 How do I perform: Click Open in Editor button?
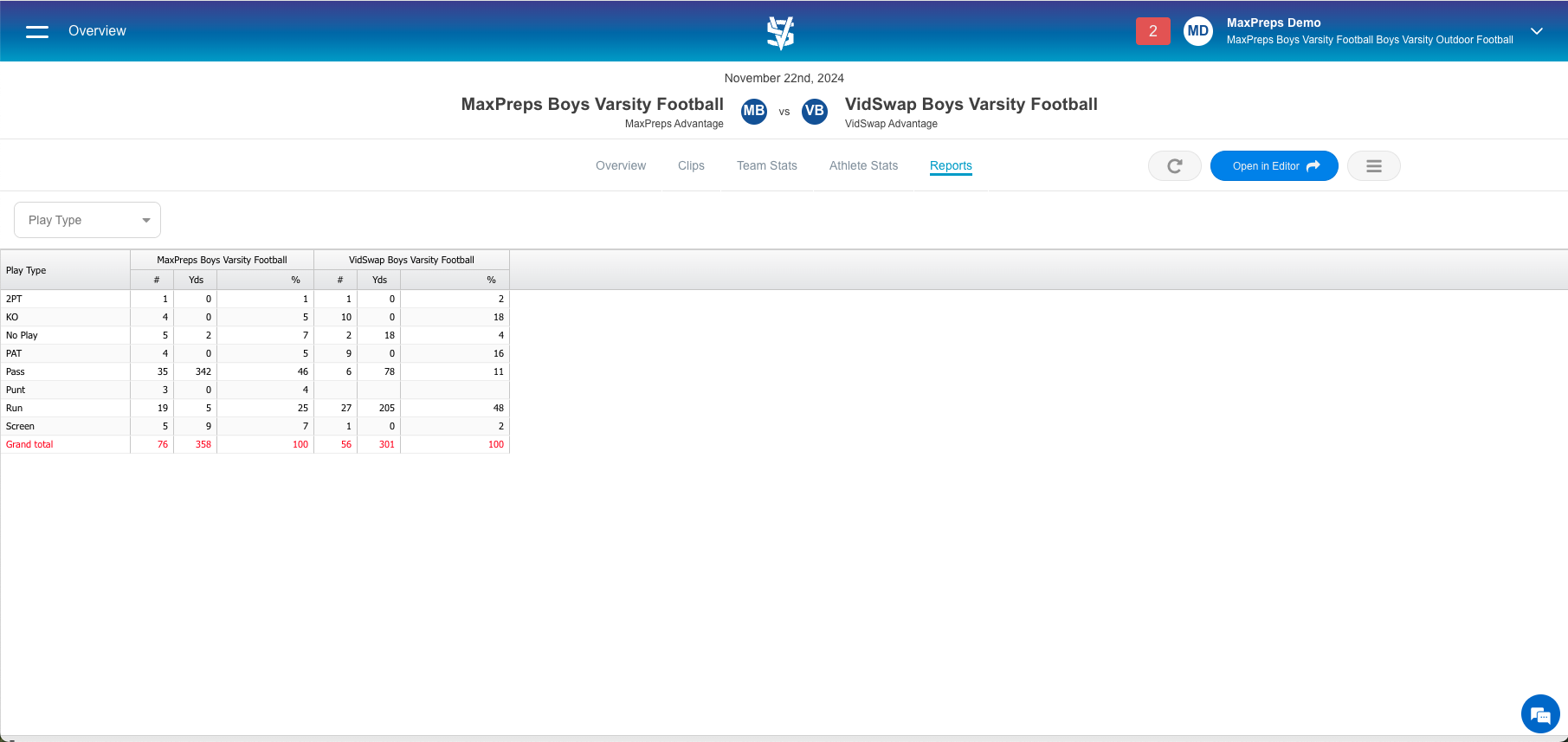pyautogui.click(x=1274, y=166)
